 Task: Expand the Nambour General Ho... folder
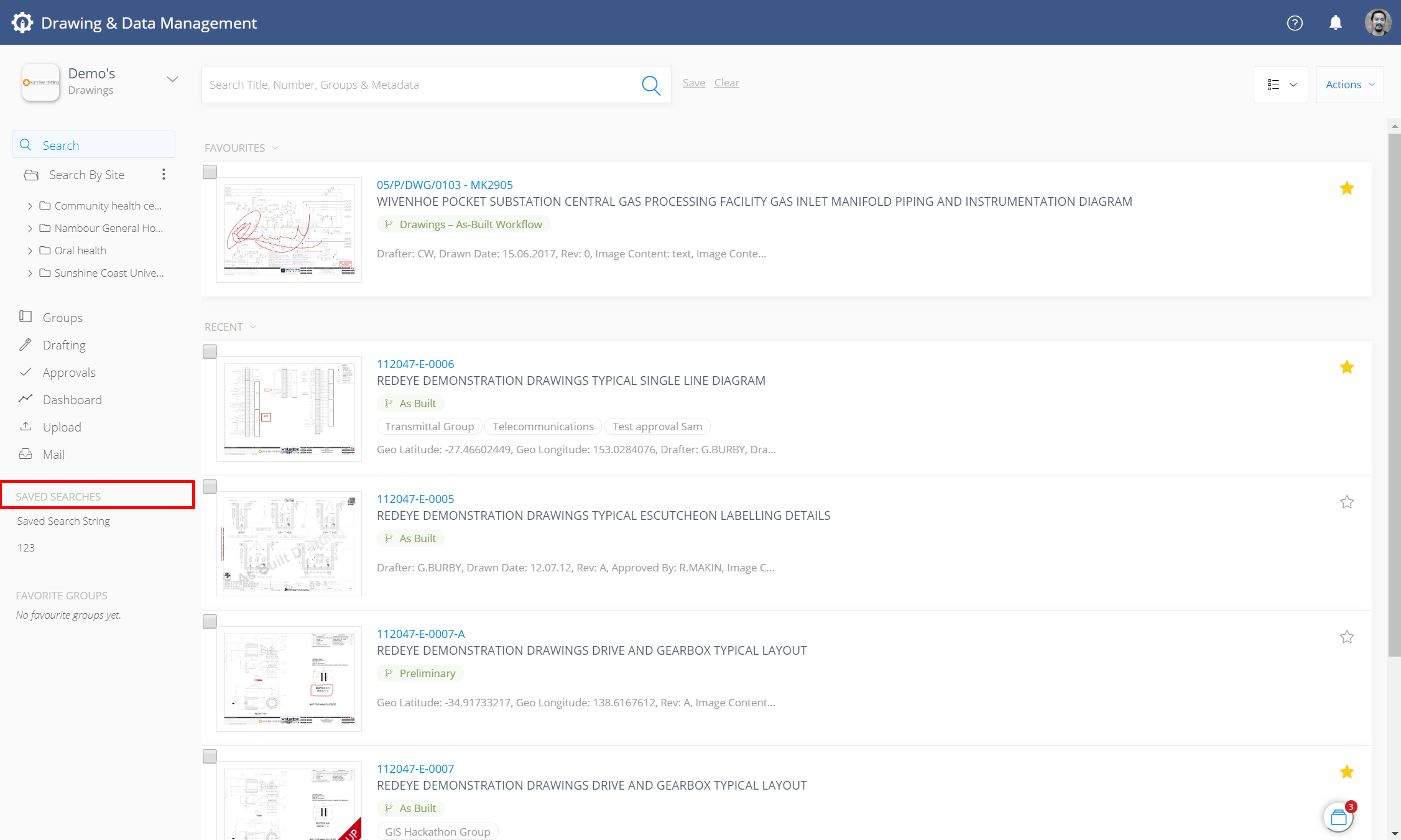30,228
